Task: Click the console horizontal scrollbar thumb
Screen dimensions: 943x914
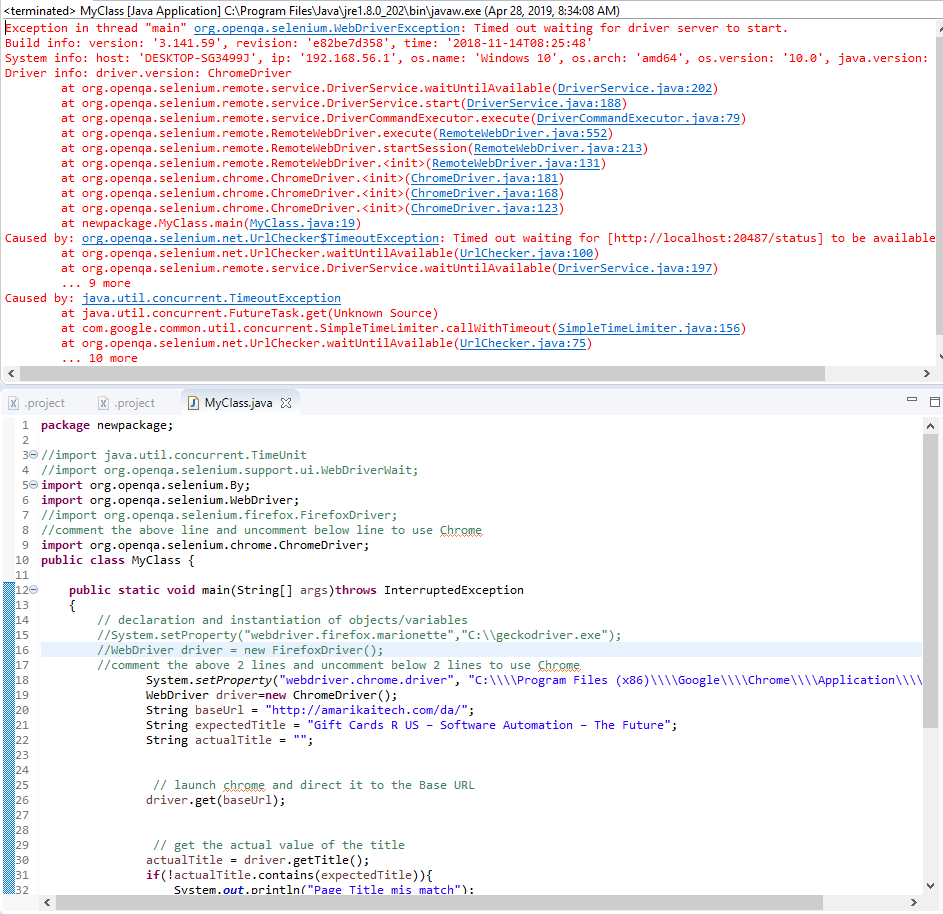Action: point(422,373)
